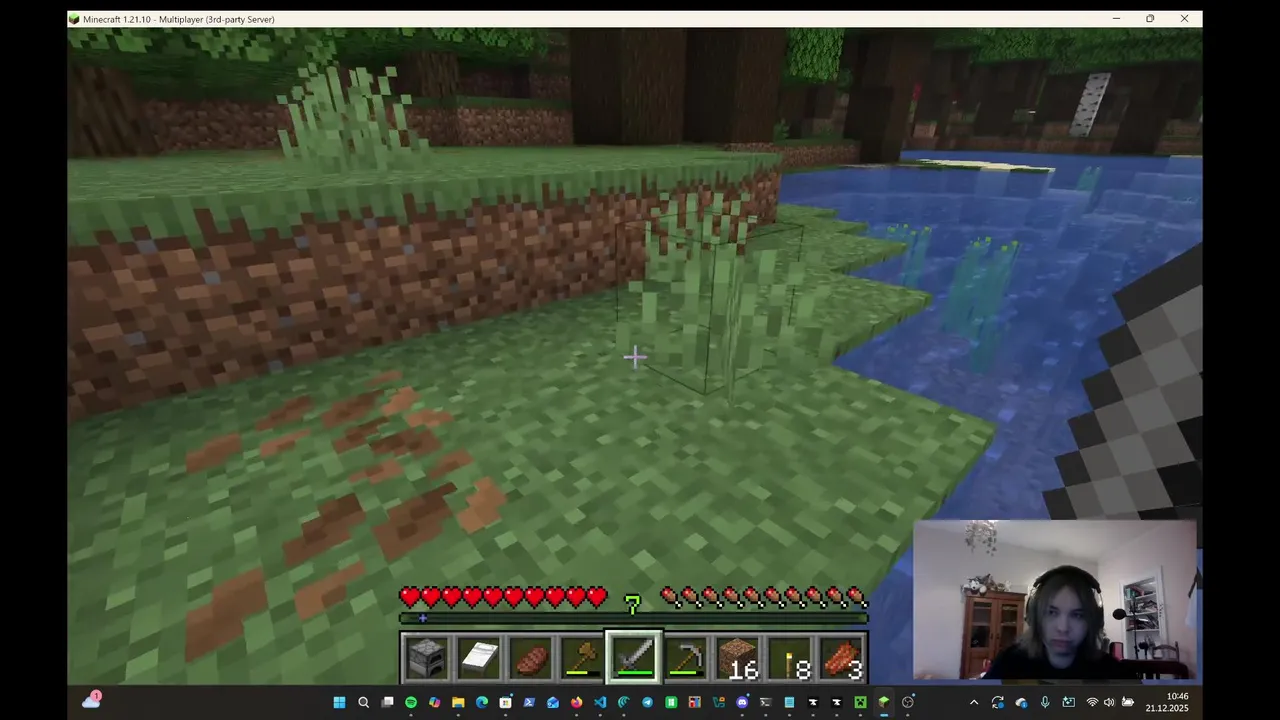The width and height of the screenshot is (1280, 720).
Task: Open Task View from the taskbar
Action: click(388, 702)
